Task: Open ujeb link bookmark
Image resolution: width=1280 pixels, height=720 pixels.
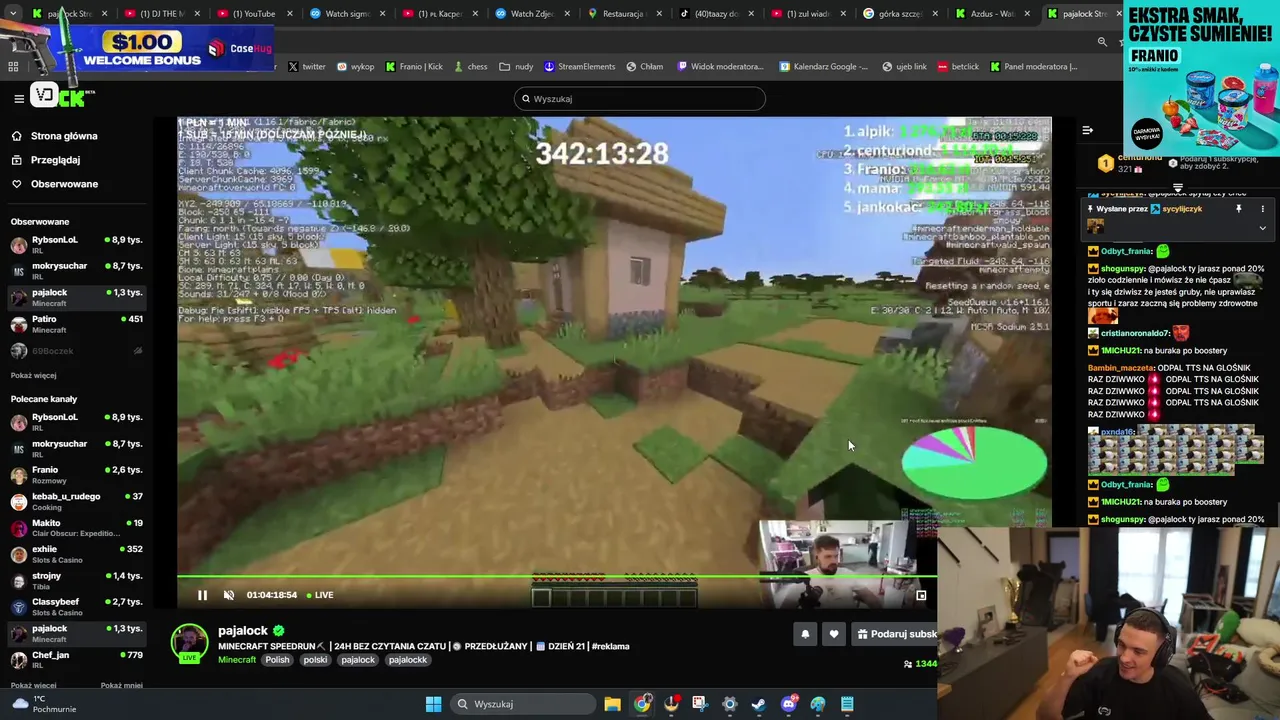Action: point(904,67)
